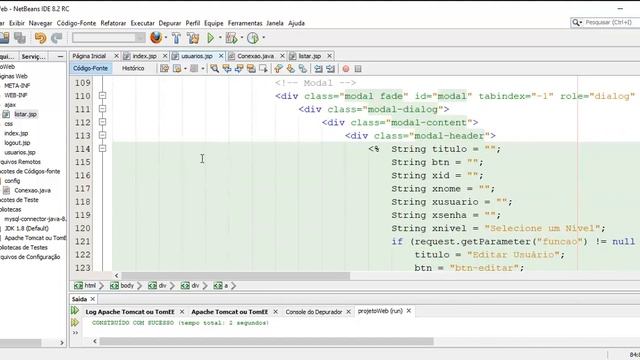Image resolution: width=640 pixels, height=360 pixels.
Task: Click the Profile Project clock icon
Action: point(253,38)
